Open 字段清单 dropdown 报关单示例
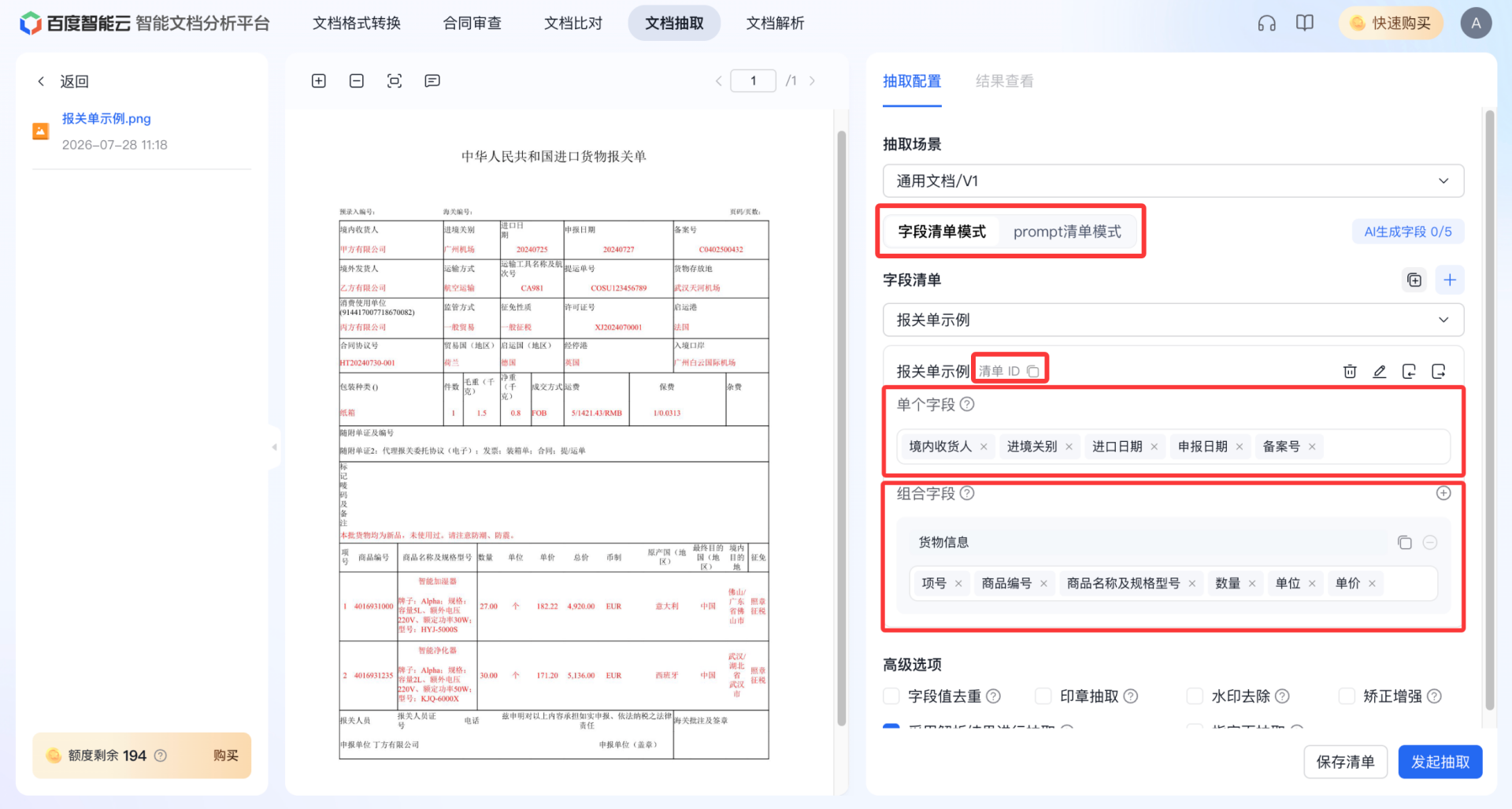 1173,320
